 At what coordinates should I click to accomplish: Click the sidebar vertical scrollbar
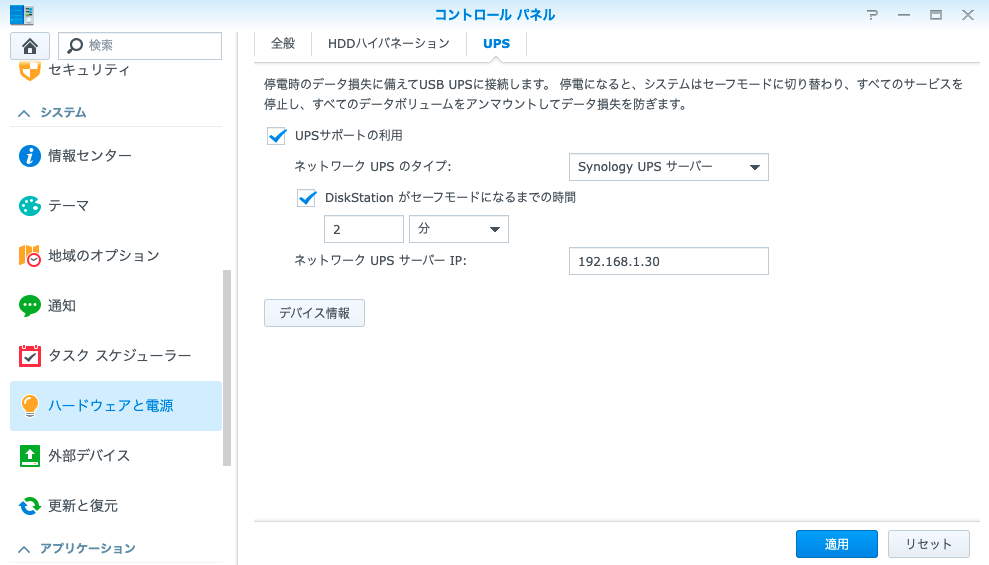pyautogui.click(x=227, y=368)
